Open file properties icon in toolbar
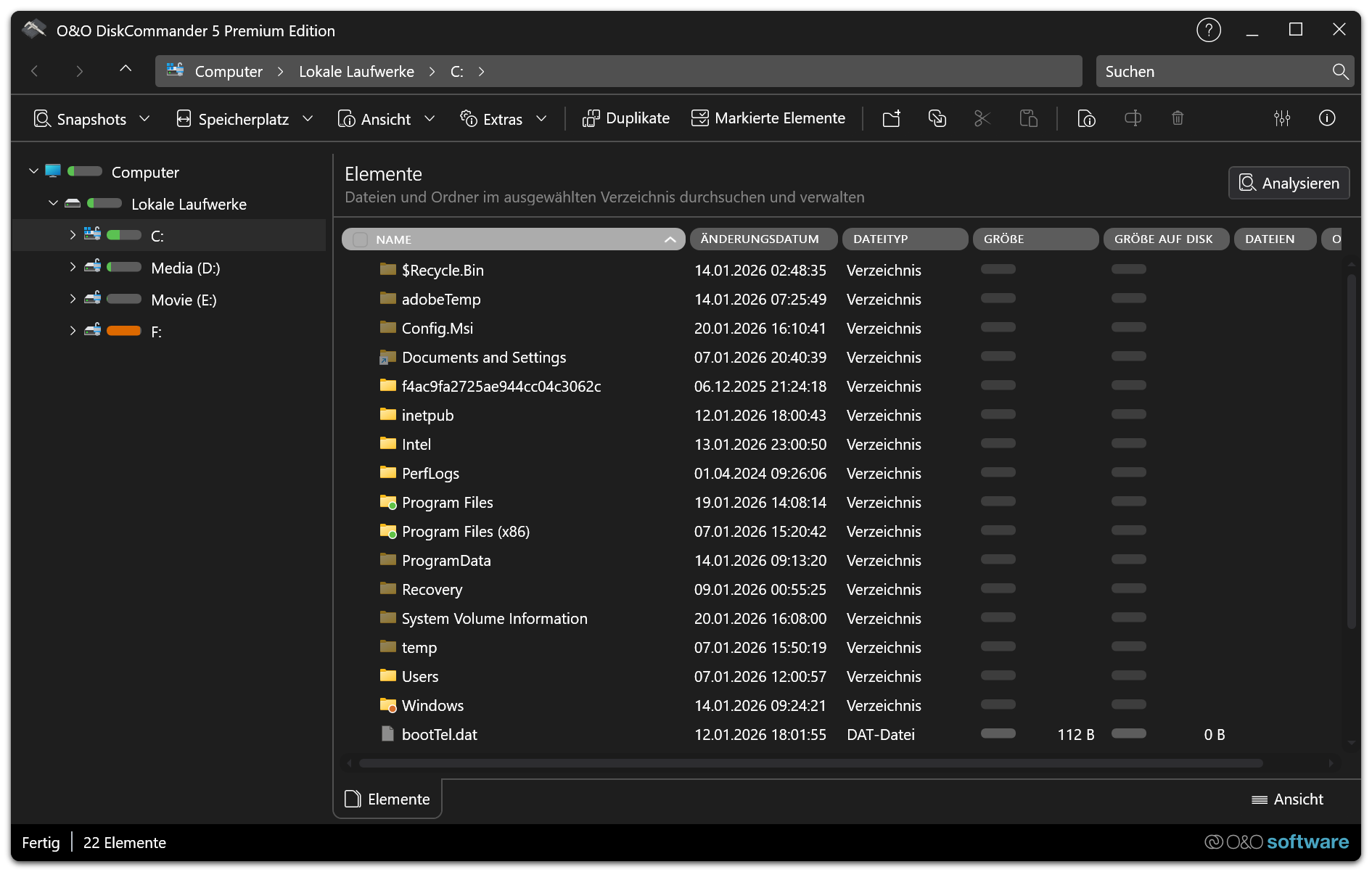The image size is (1372, 872). coord(1086,118)
